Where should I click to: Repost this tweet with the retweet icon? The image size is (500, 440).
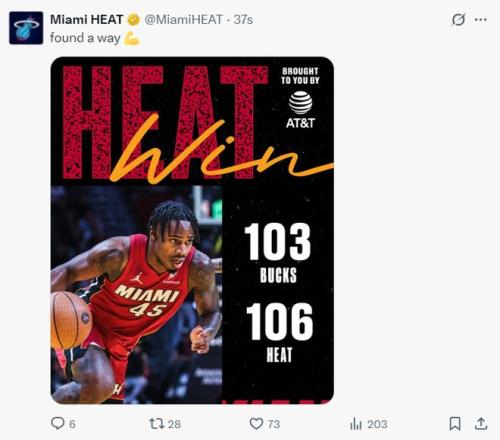(x=157, y=424)
